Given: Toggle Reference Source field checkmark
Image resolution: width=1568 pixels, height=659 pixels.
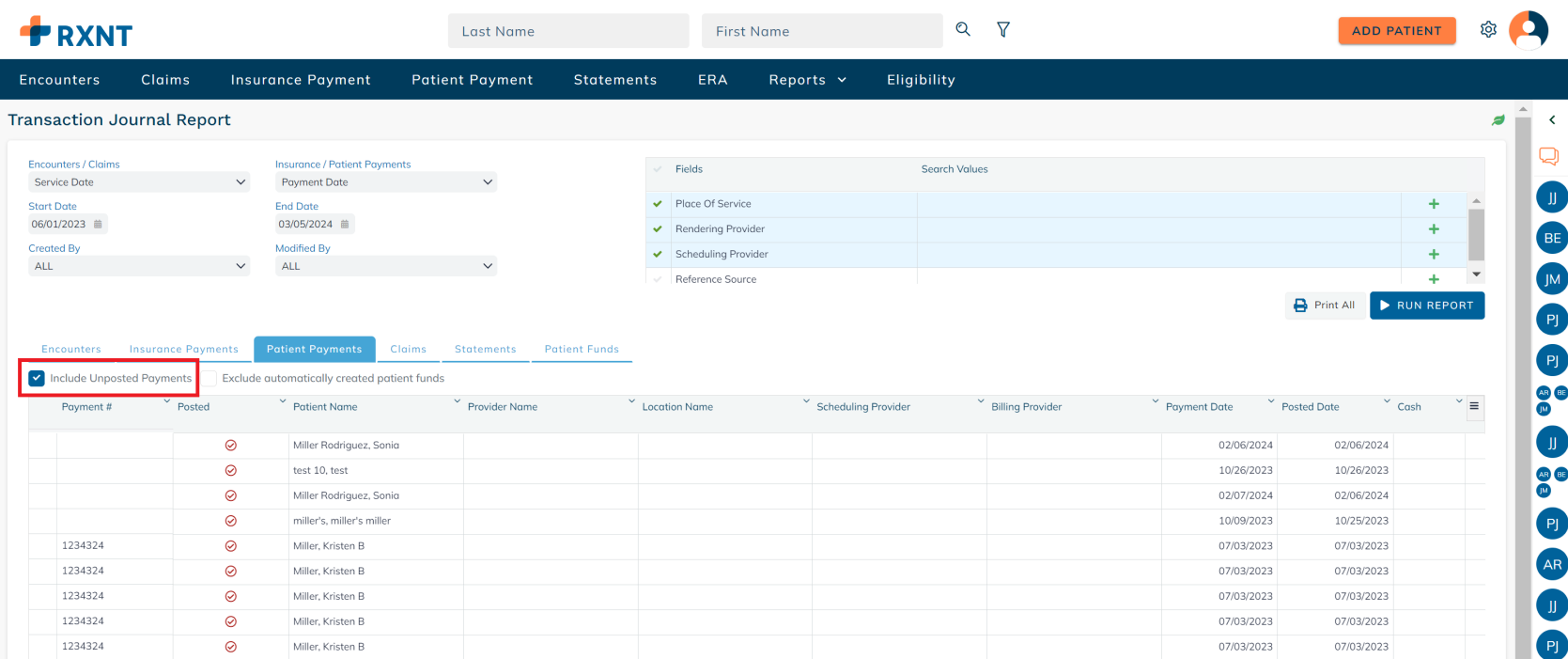Looking at the screenshot, I should (658, 279).
